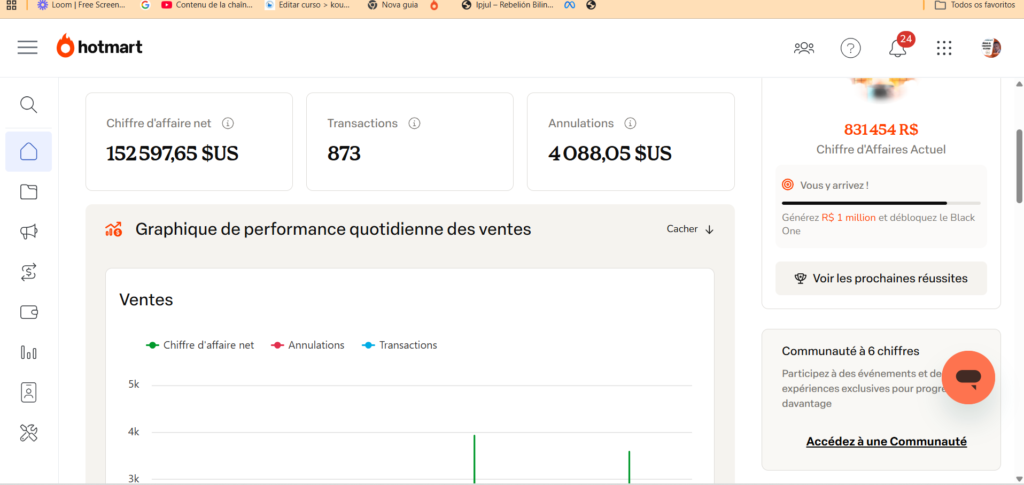Open the wallet icon in sidebar
This screenshot has height=485, width=1024.
[x=29, y=312]
